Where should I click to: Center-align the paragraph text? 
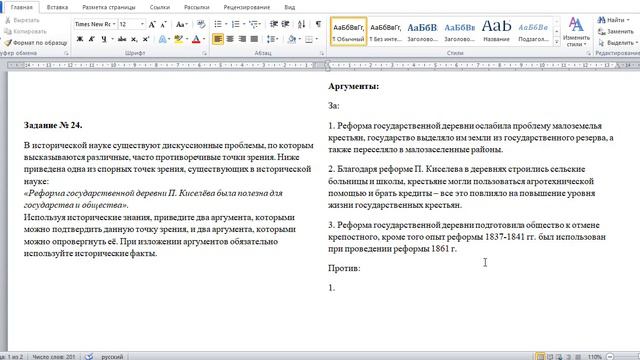(230, 39)
